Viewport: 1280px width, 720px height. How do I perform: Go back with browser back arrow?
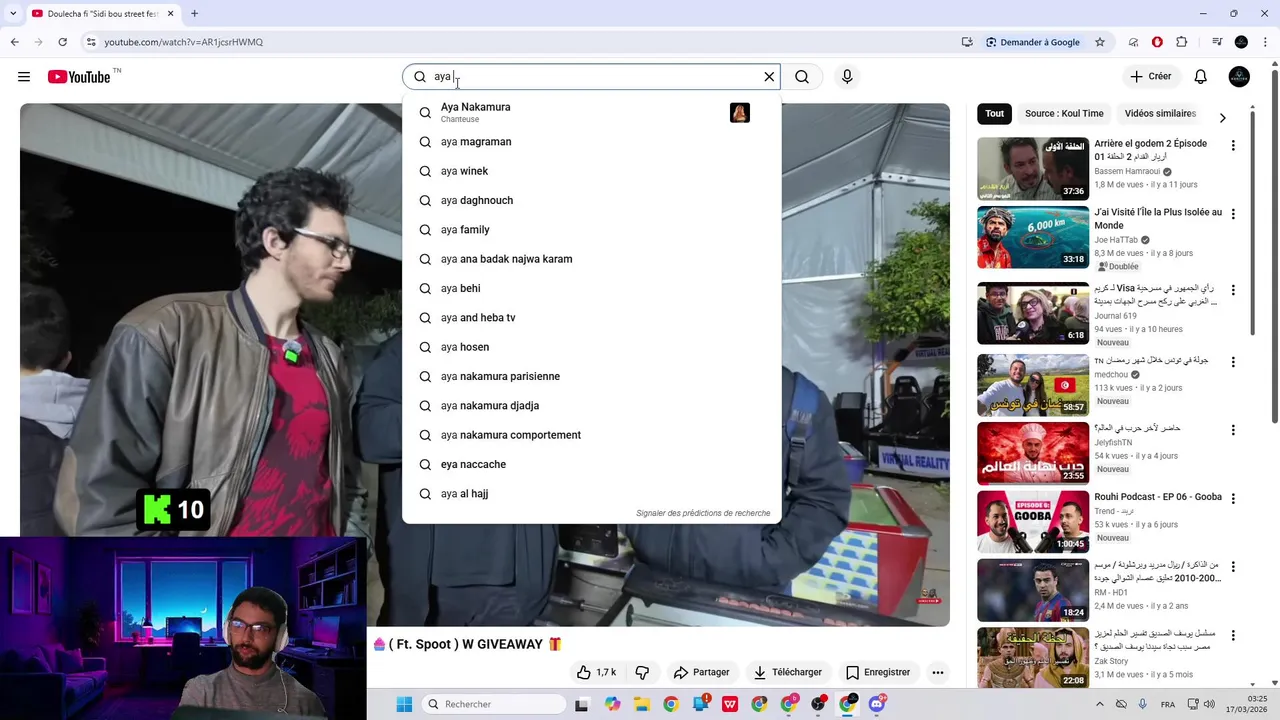(x=14, y=42)
